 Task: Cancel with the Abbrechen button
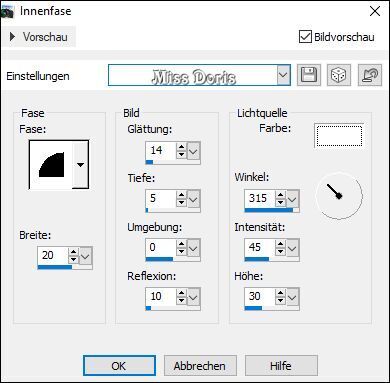click(x=200, y=366)
